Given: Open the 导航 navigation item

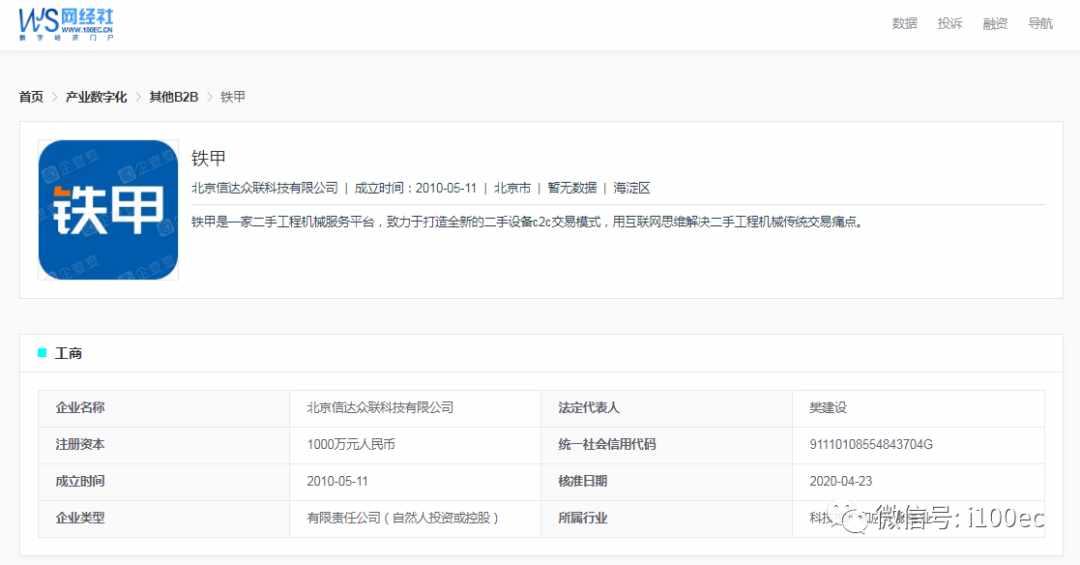Looking at the screenshot, I should point(1041,23).
